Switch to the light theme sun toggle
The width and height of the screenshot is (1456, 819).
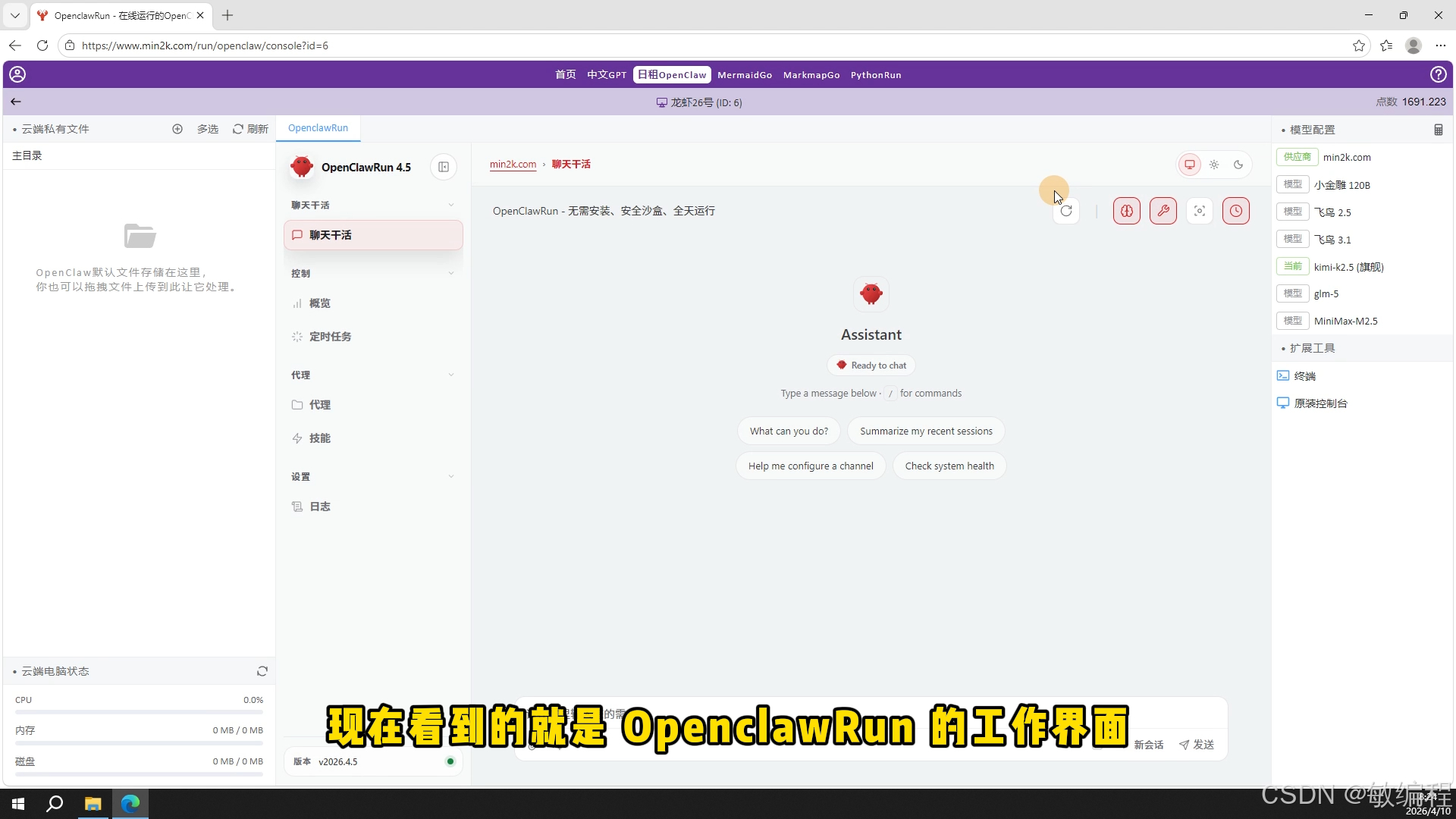pyautogui.click(x=1214, y=165)
